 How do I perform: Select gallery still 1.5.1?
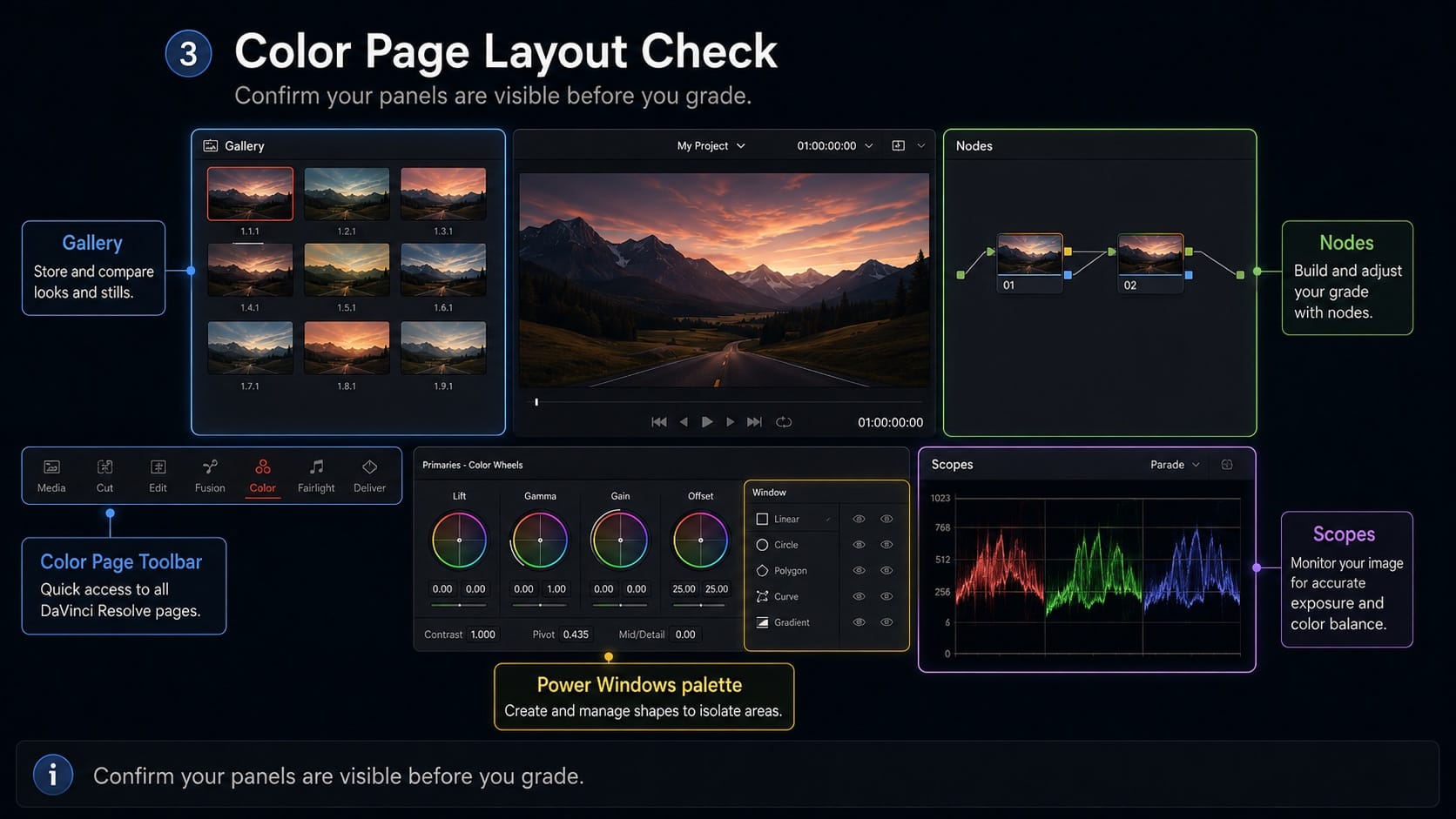pyautogui.click(x=347, y=270)
